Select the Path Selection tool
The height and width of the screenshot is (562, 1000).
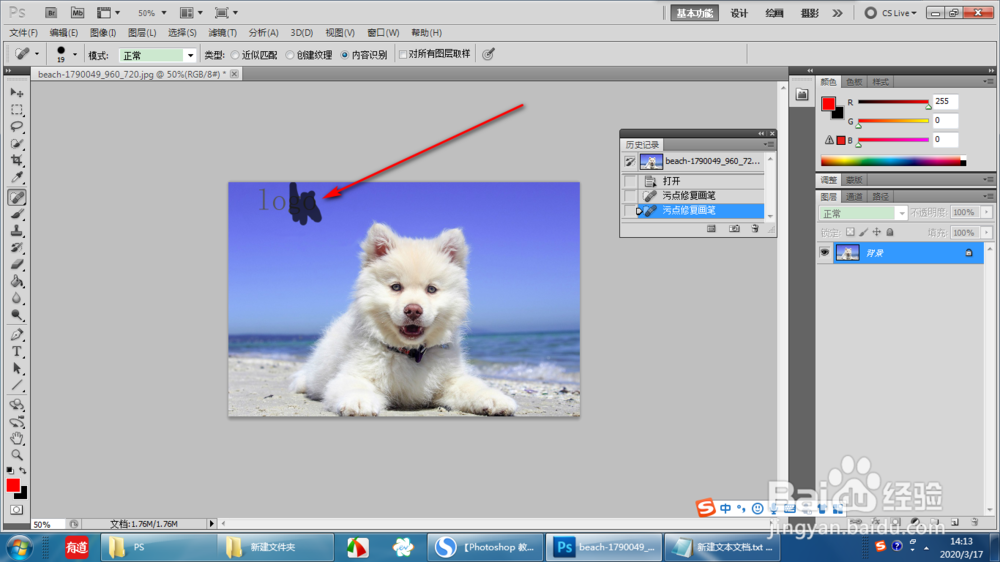17,369
